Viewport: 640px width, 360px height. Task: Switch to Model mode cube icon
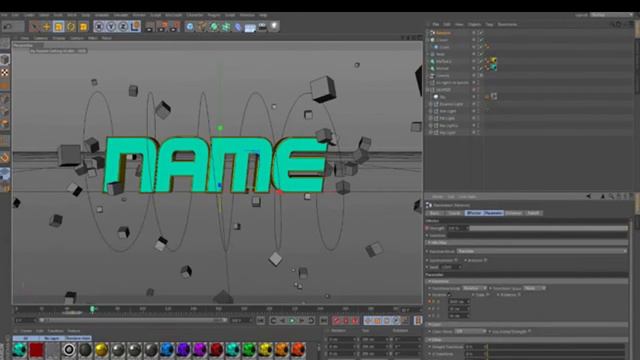tap(5, 60)
